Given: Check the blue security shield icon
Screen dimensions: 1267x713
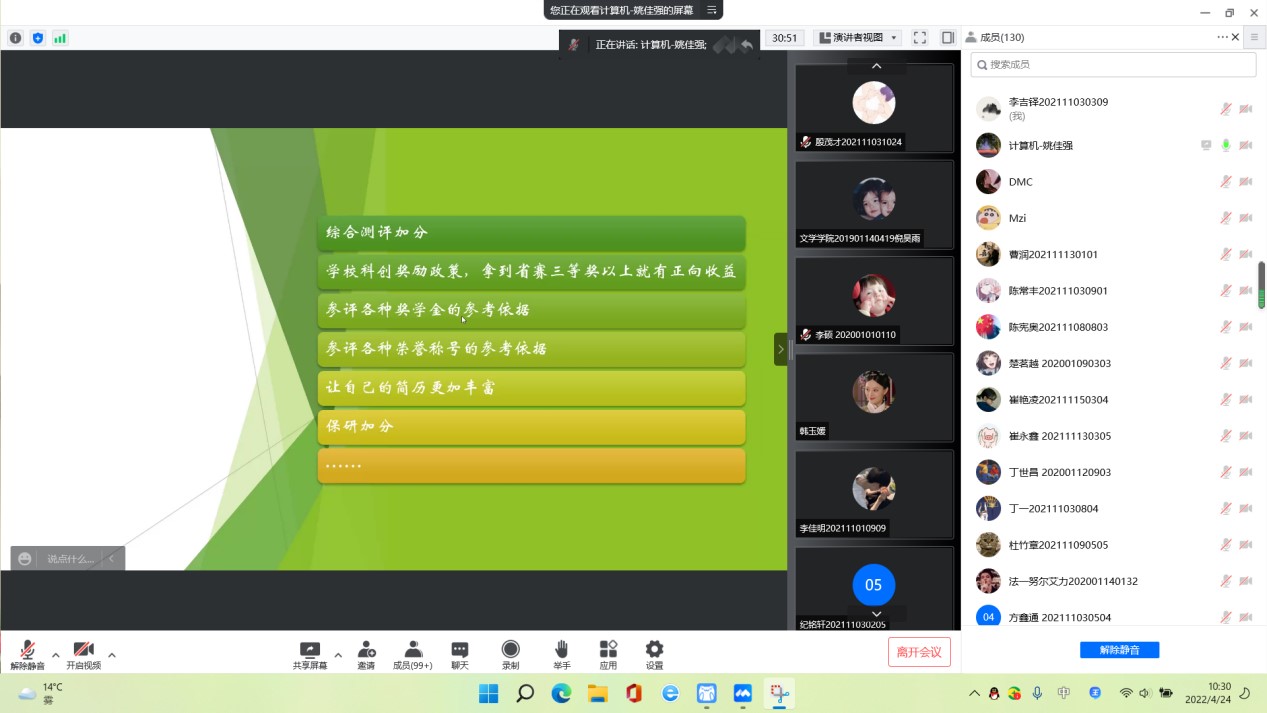Looking at the screenshot, I should (38, 38).
